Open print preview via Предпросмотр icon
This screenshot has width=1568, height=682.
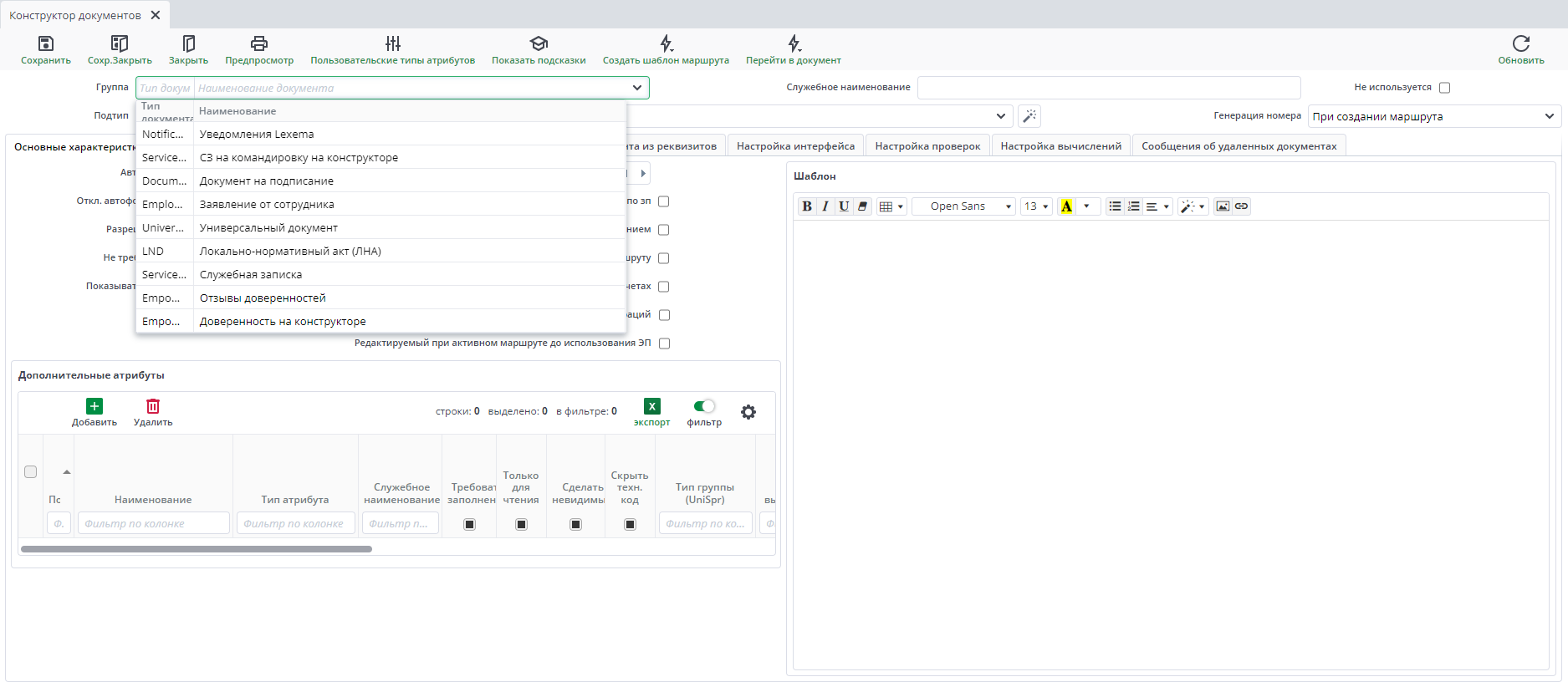[259, 43]
